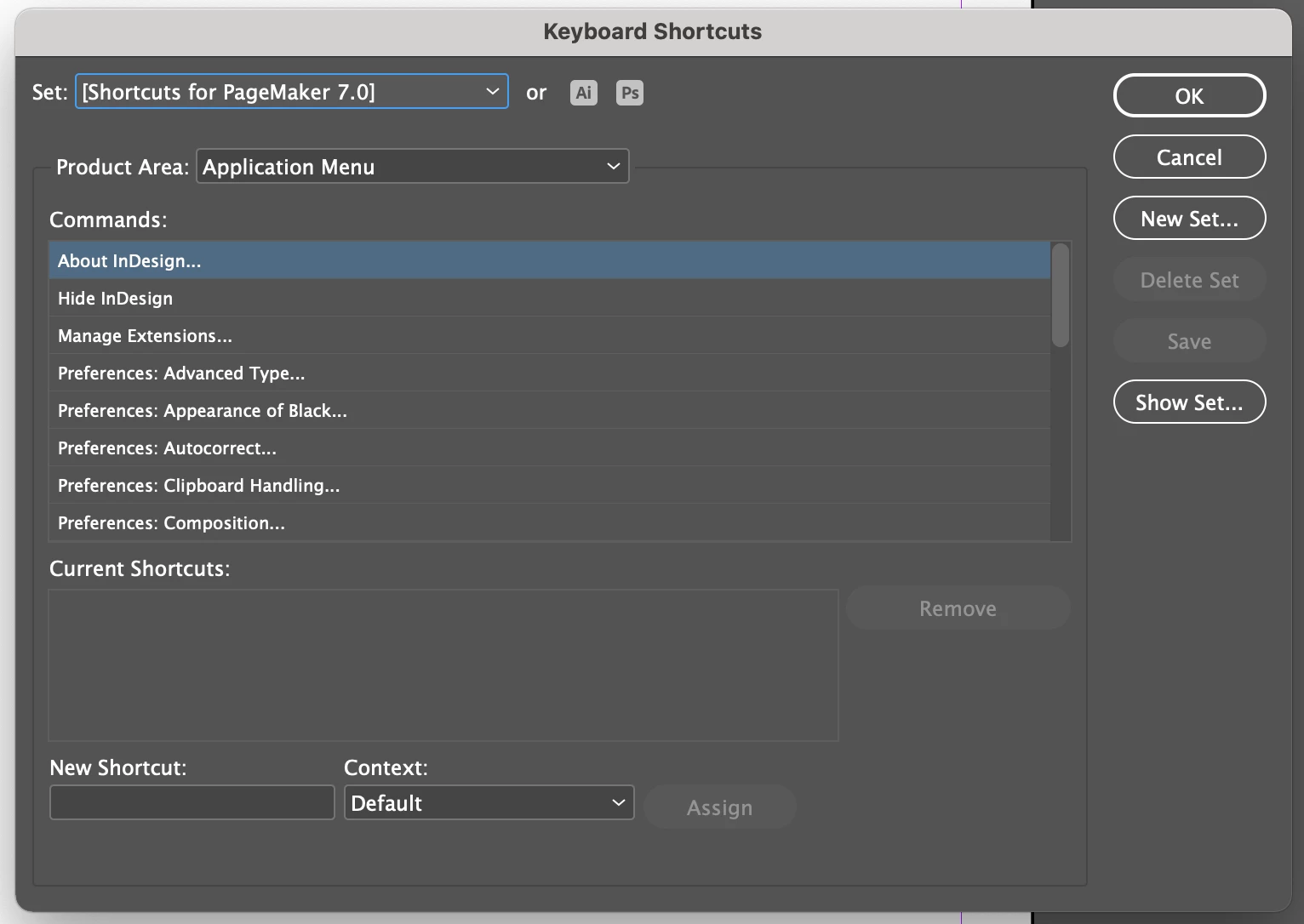This screenshot has height=924, width=1304.
Task: Click the Show Set... button
Action: pyautogui.click(x=1189, y=402)
